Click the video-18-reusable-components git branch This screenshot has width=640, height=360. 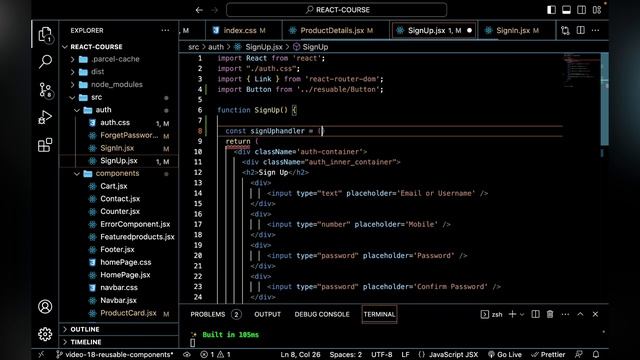(115, 354)
